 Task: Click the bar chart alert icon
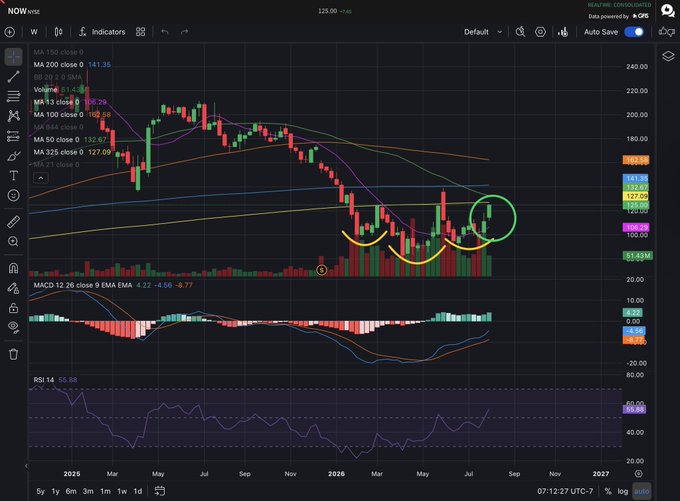pyautogui.click(x=563, y=32)
